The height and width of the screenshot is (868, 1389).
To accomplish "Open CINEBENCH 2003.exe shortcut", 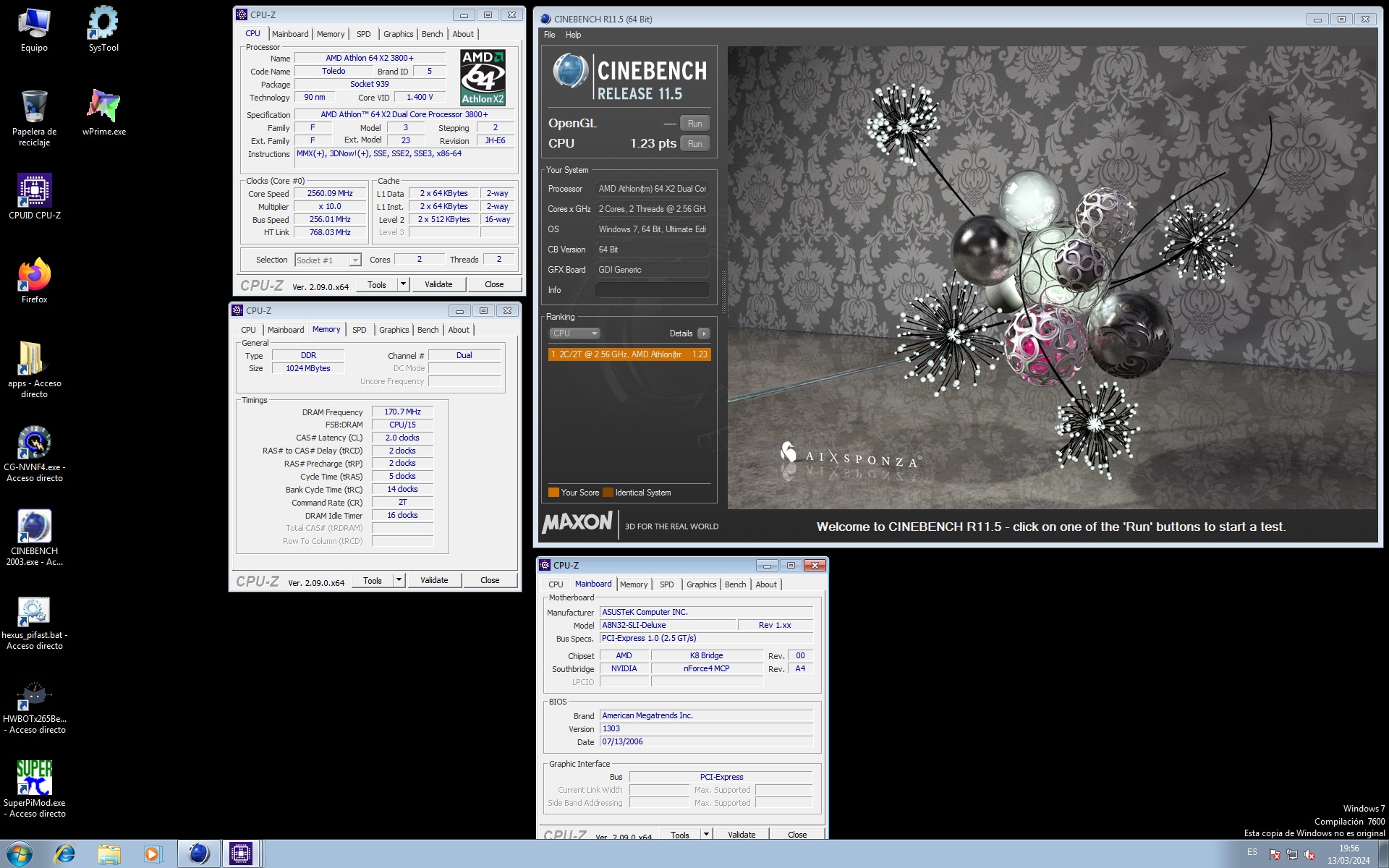I will (x=34, y=537).
